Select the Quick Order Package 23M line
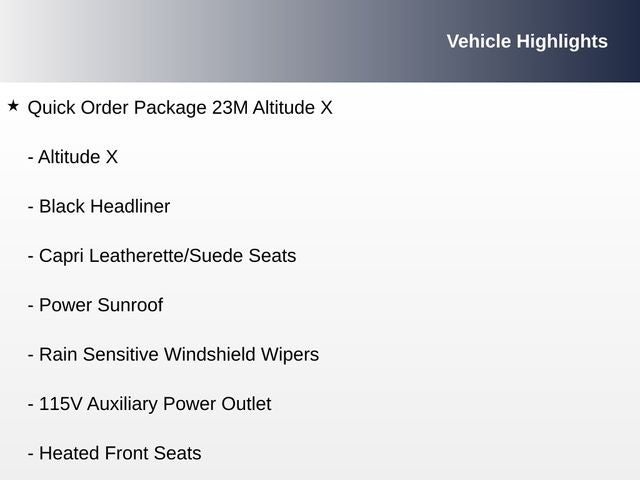The image size is (640, 480). coord(180,108)
